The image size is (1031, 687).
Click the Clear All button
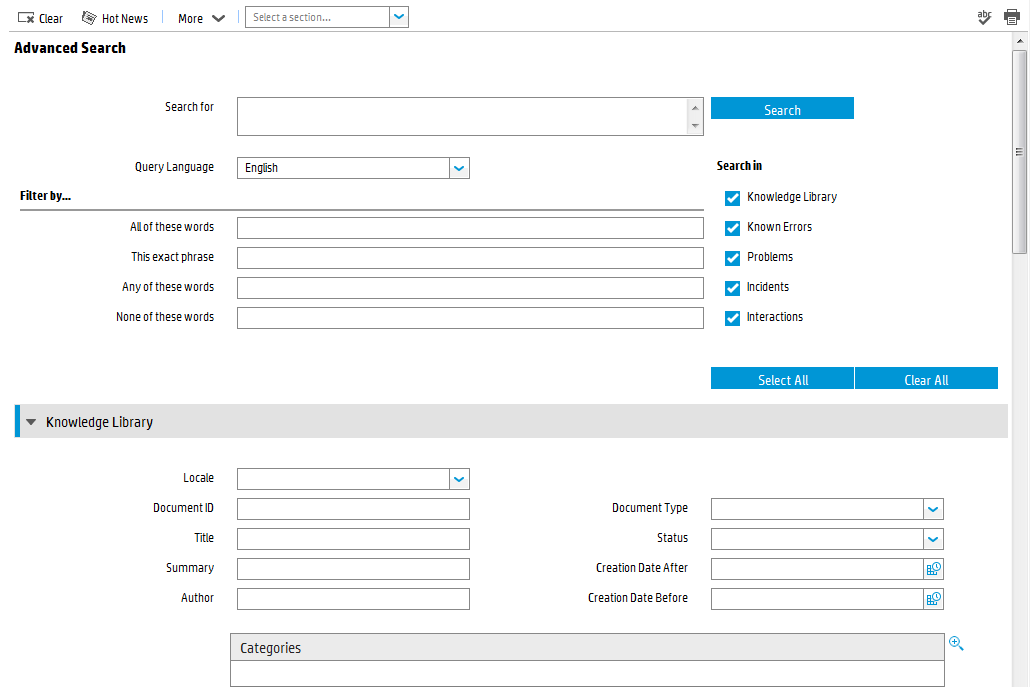click(926, 379)
